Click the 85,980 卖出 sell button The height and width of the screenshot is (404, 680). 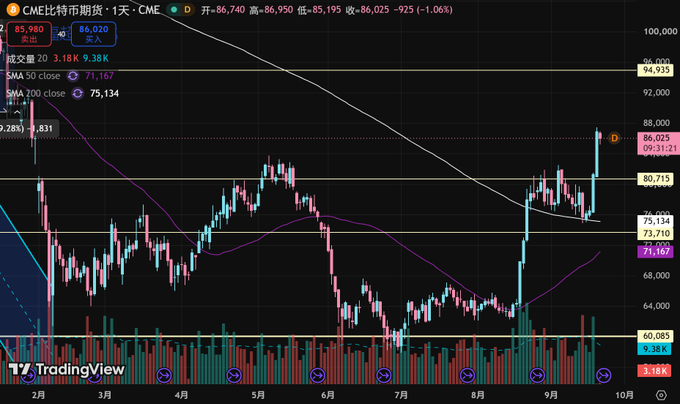[29, 34]
